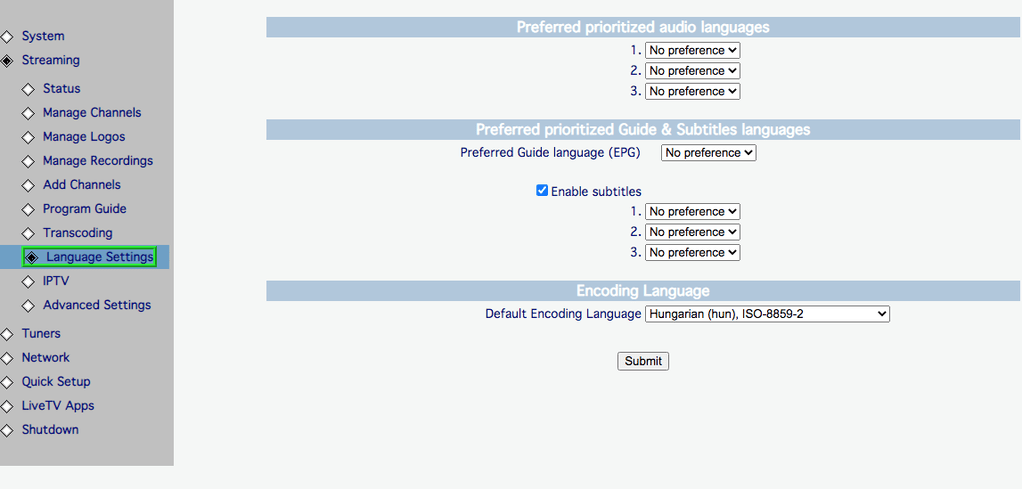Expand Default Encoding Language dropdown
Screen dimensions: 1022x489
tap(767, 314)
